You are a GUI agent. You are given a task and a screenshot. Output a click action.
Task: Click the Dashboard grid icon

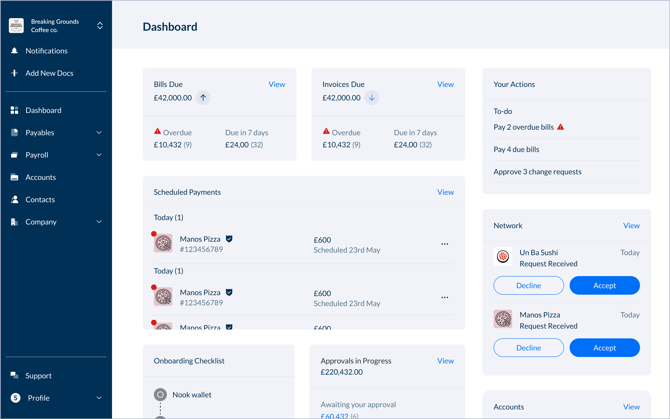tap(15, 110)
